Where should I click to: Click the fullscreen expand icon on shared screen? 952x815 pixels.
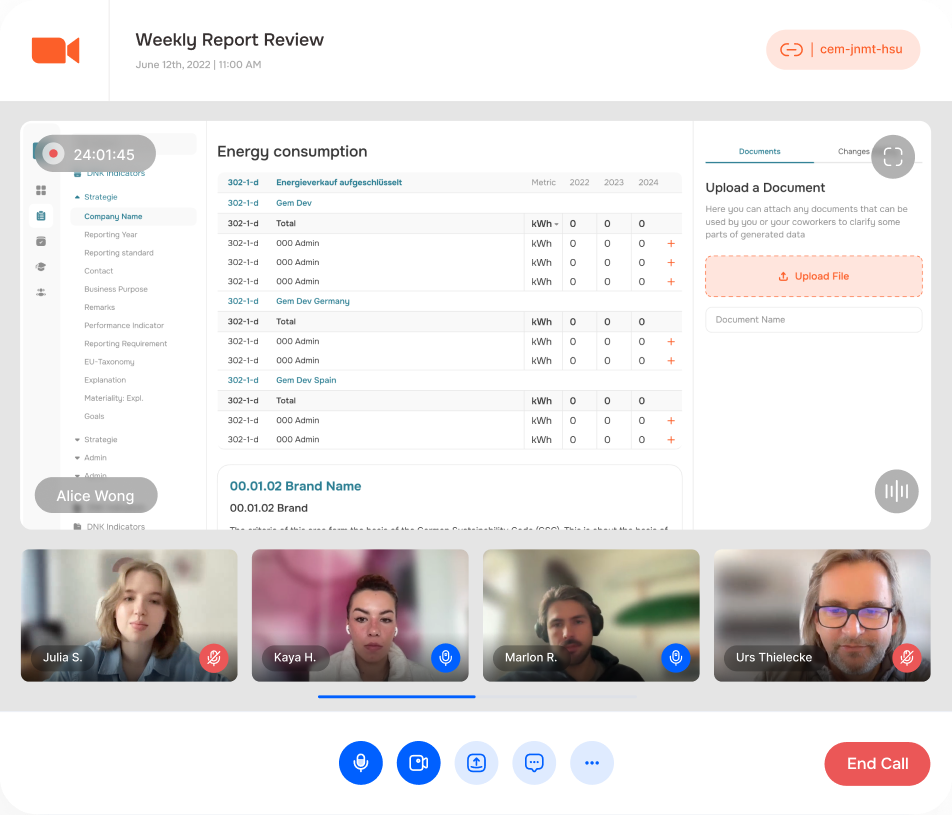893,156
